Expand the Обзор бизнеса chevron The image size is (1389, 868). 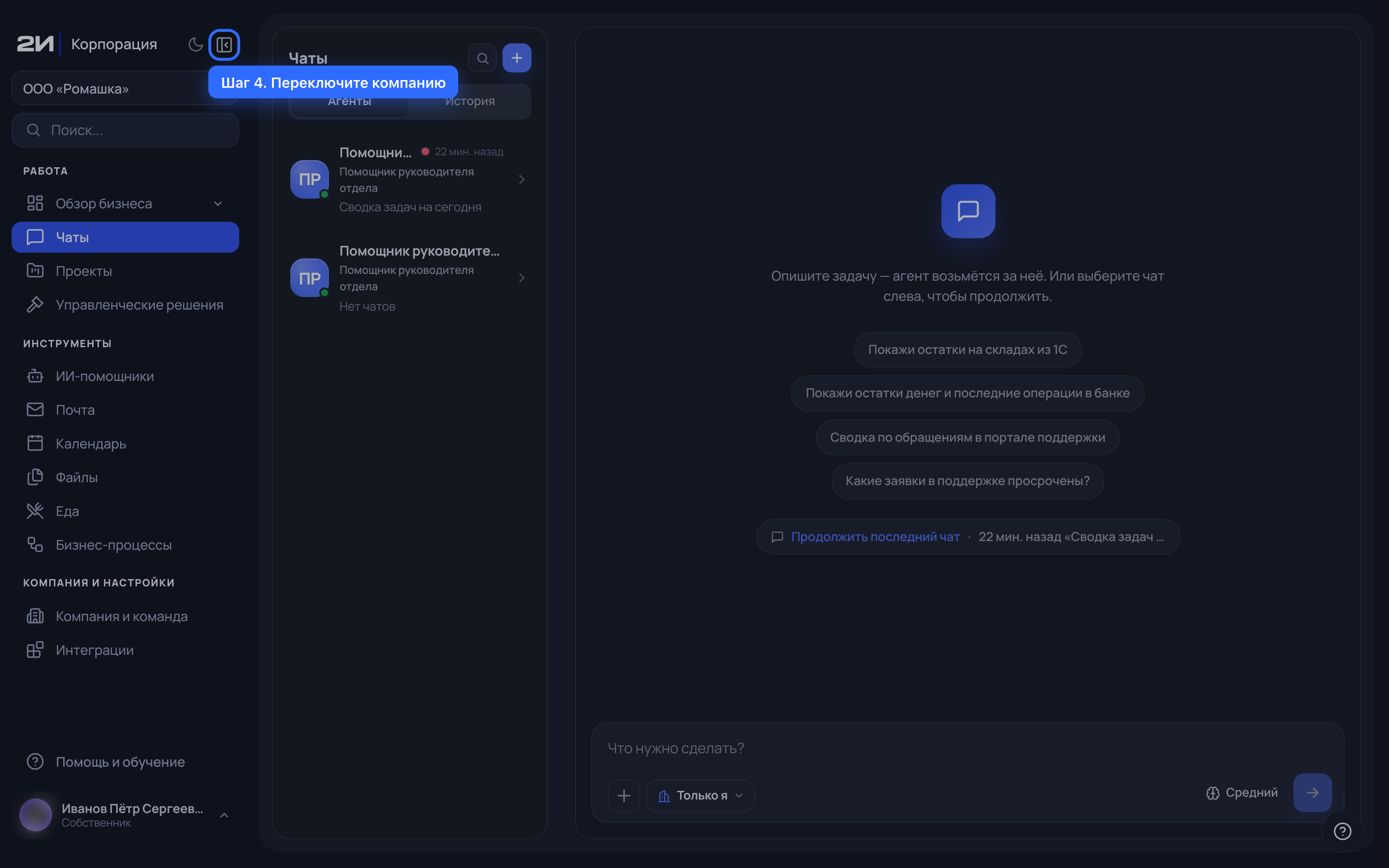point(218,203)
